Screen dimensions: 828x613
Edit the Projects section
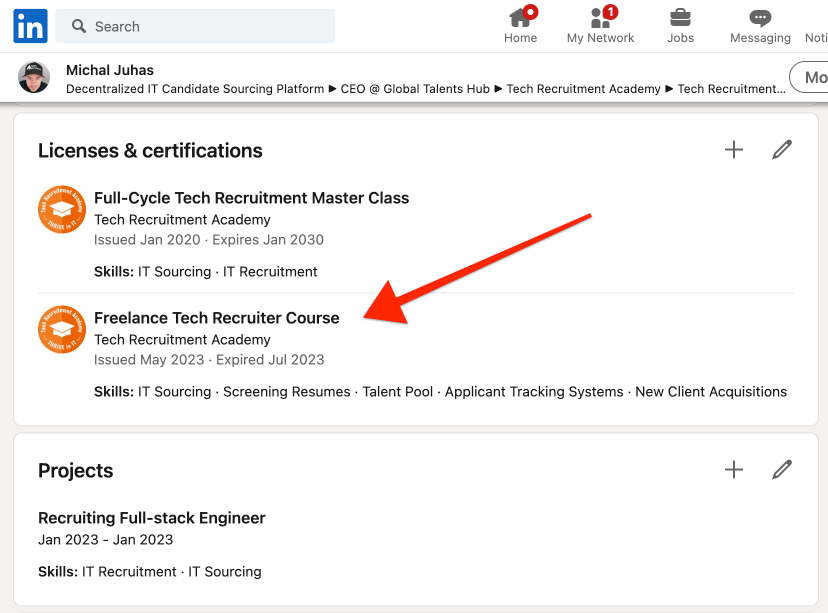(782, 469)
